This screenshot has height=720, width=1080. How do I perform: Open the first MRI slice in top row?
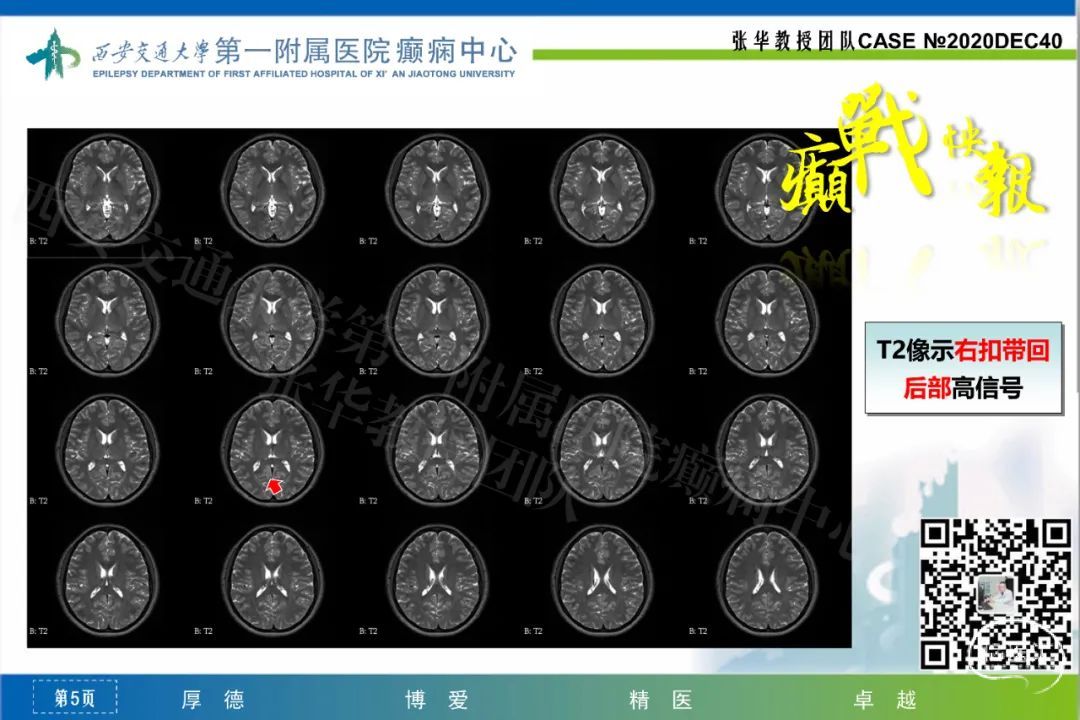(107, 189)
